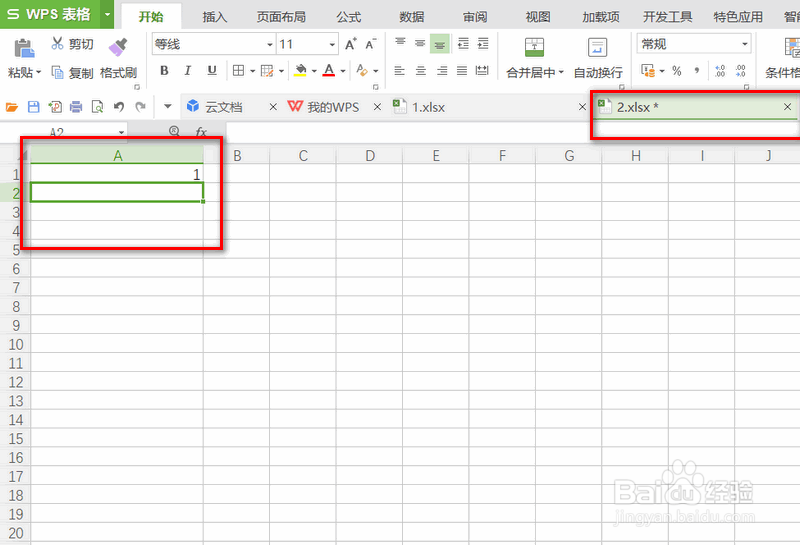Image resolution: width=800 pixels, height=545 pixels.
Task: Open the 插入 ribbon tab
Action: pos(214,17)
